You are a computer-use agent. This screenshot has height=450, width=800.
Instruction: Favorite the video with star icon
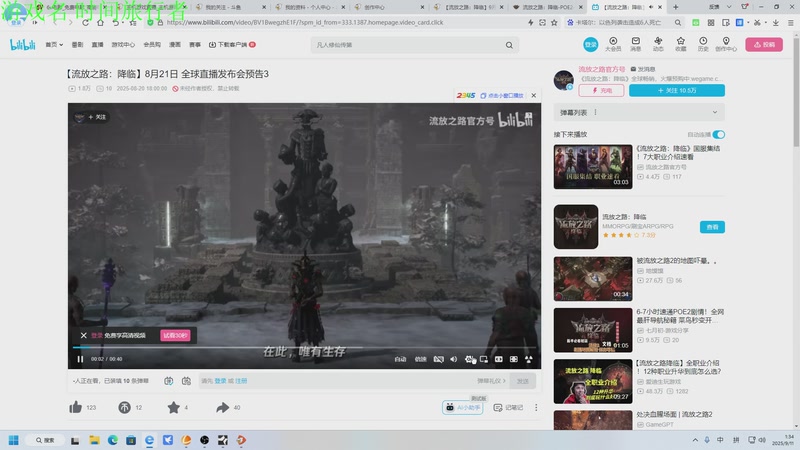pyautogui.click(x=173, y=407)
